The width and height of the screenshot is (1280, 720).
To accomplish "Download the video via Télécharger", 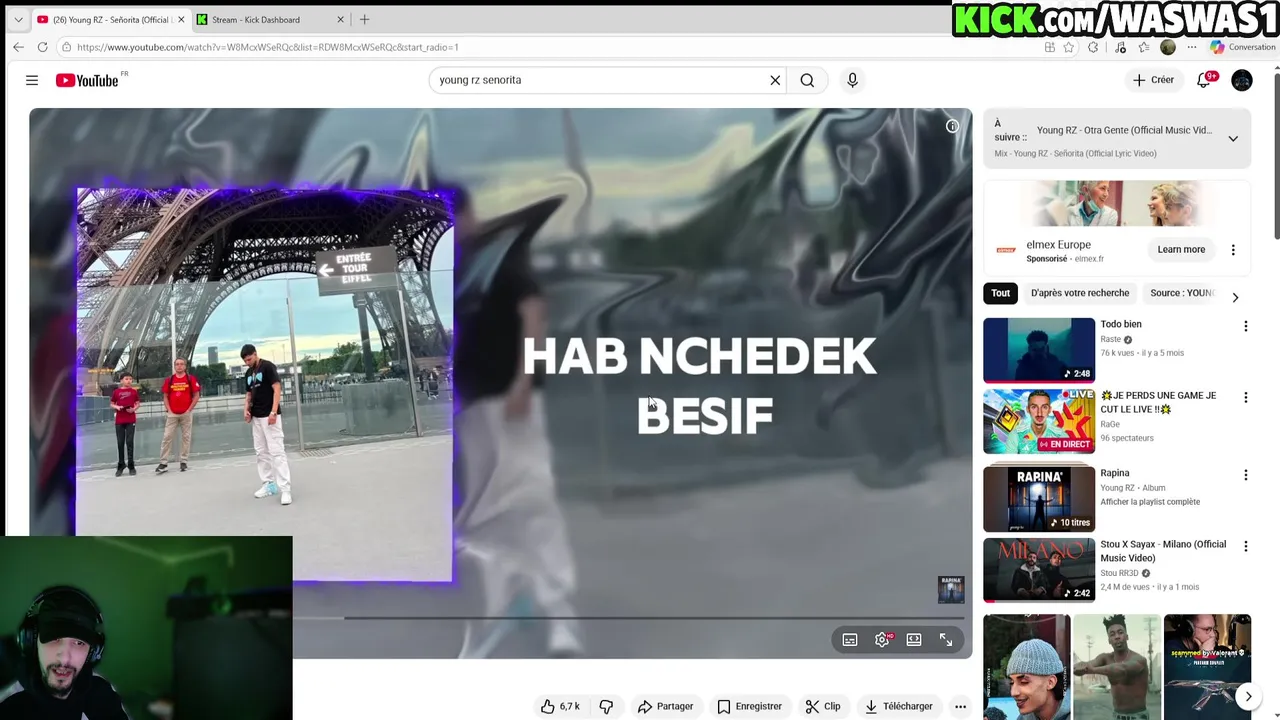I will click(899, 706).
